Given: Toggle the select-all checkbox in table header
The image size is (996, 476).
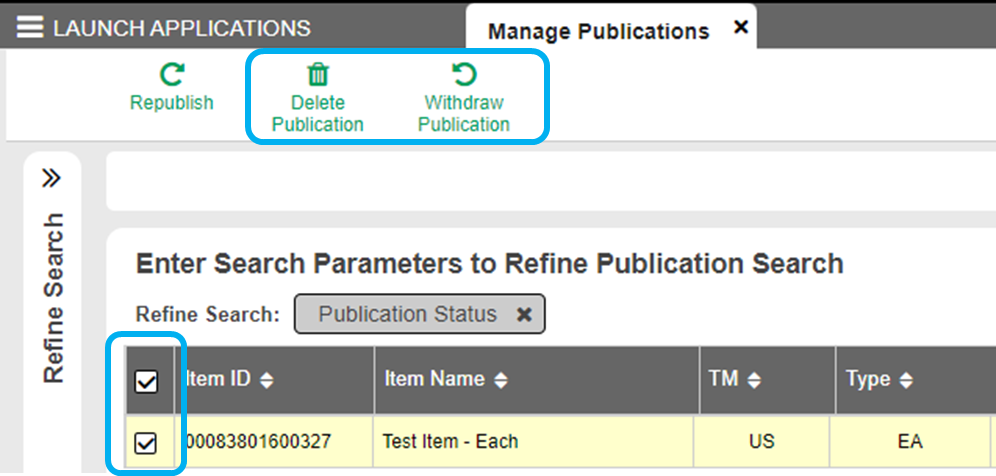Looking at the screenshot, I should coord(146,381).
